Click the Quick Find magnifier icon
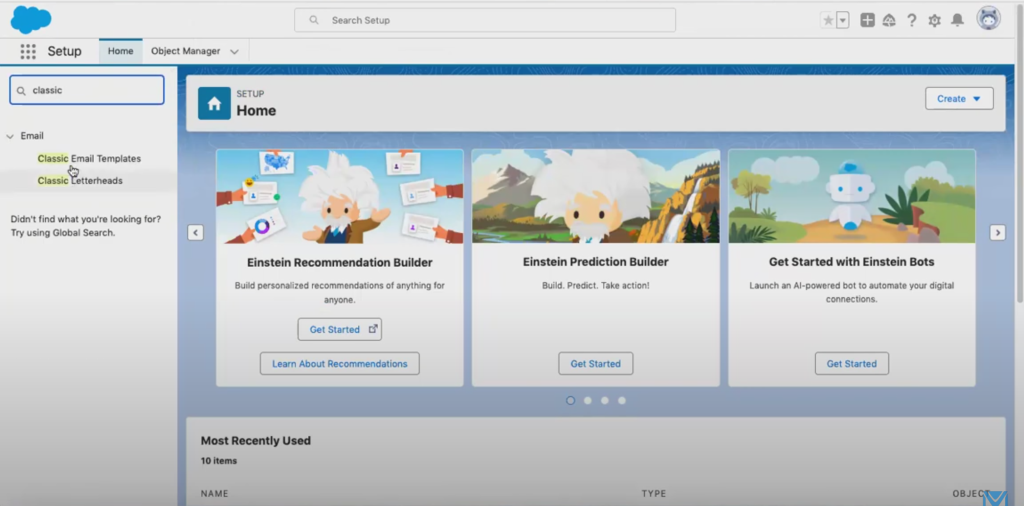The height and width of the screenshot is (506, 1024). tap(21, 91)
